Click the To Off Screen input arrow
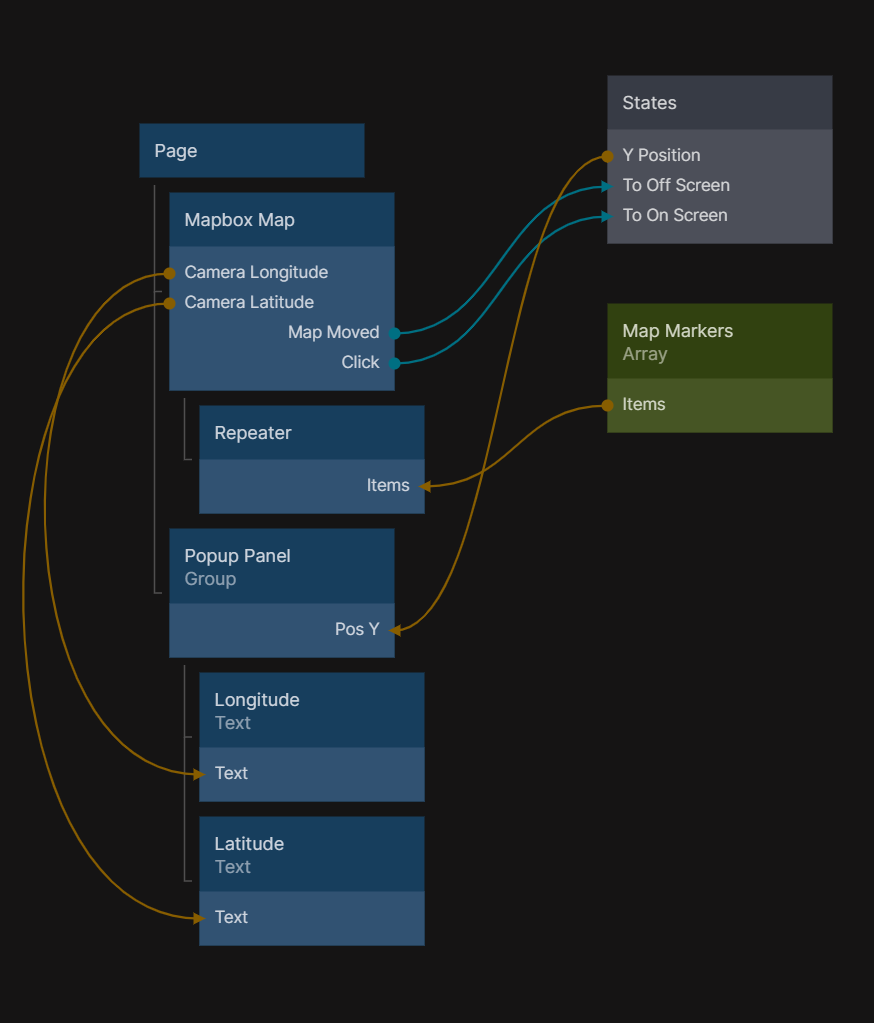The image size is (874, 1023). pyautogui.click(x=605, y=186)
